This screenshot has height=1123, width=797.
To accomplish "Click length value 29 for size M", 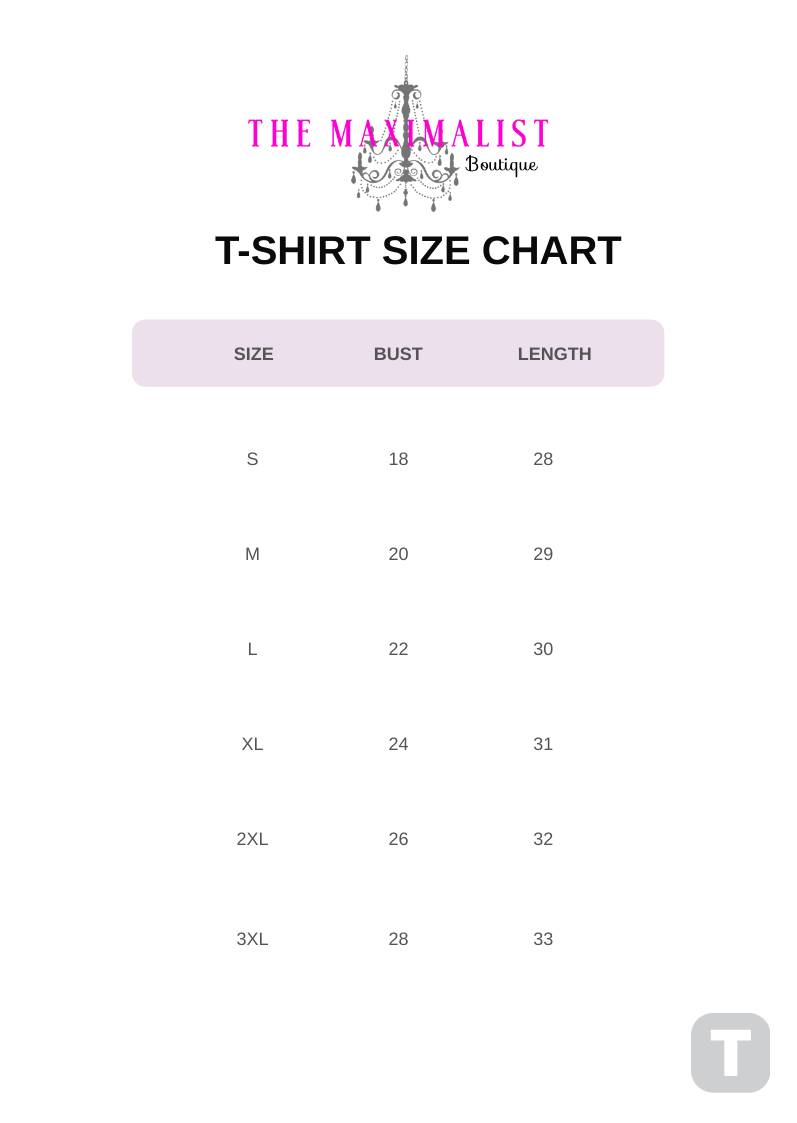I will 543,554.
